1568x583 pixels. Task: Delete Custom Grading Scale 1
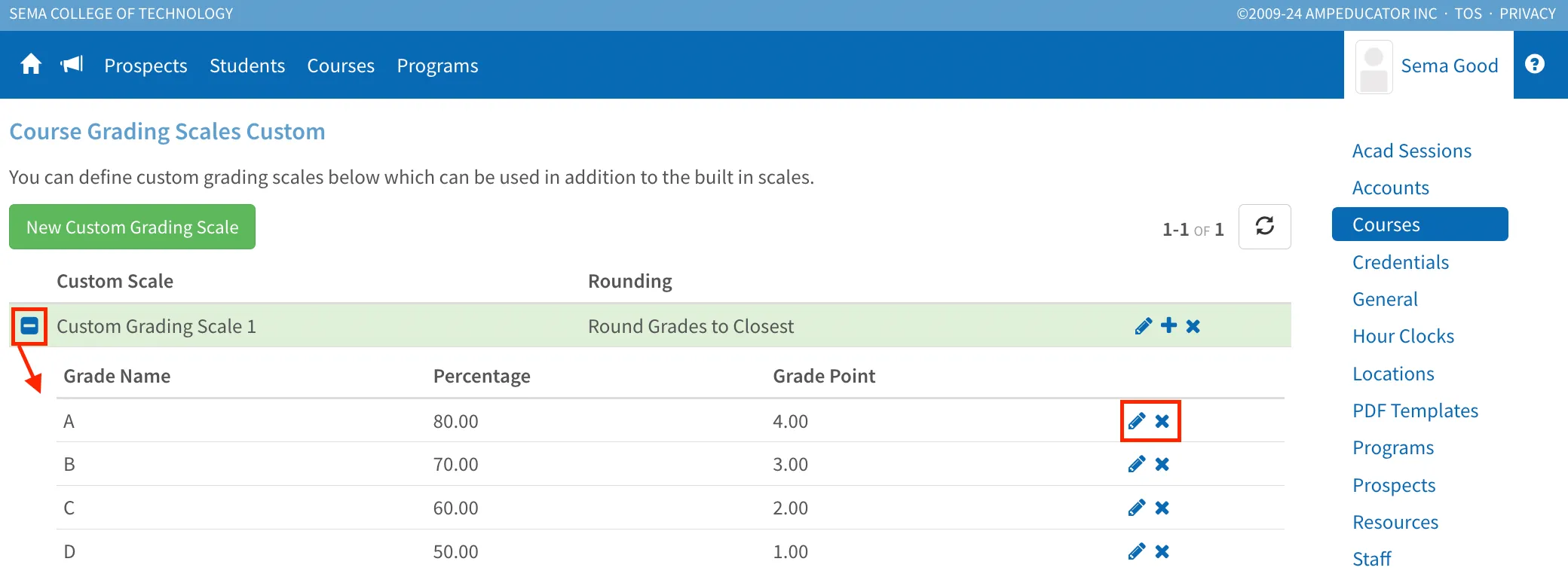point(1193,326)
